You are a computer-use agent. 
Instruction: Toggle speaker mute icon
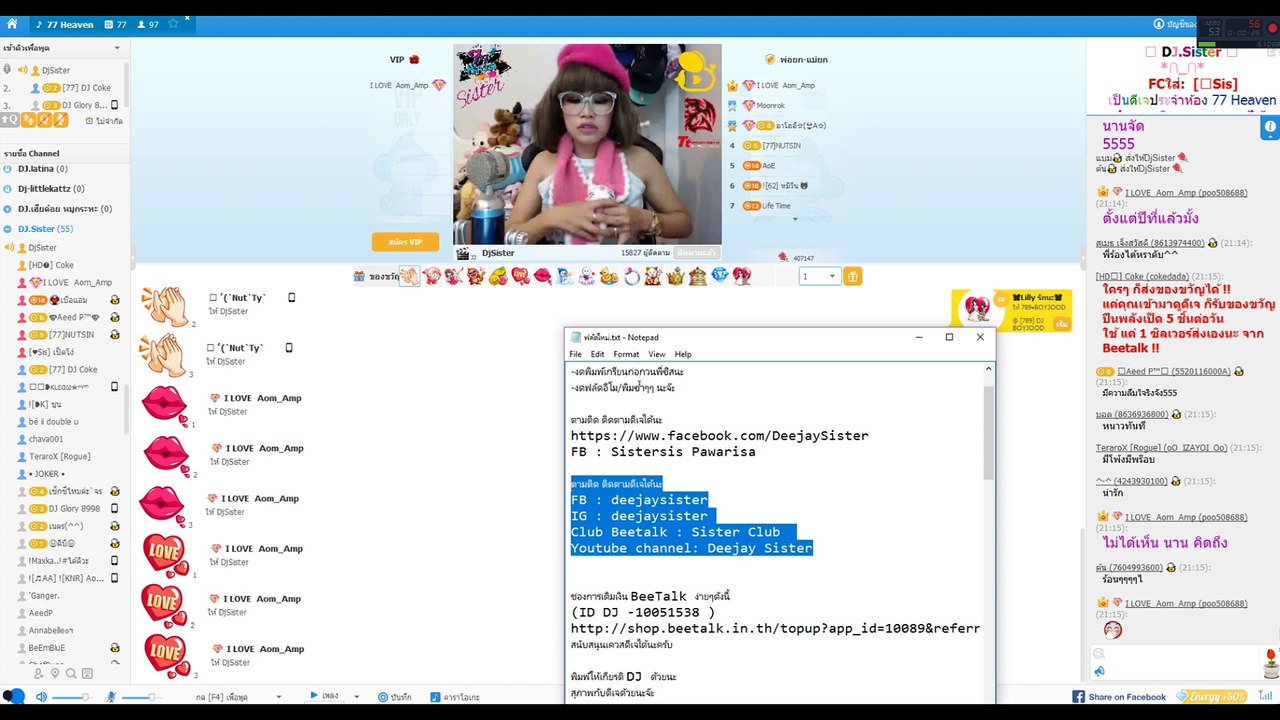click(41, 697)
